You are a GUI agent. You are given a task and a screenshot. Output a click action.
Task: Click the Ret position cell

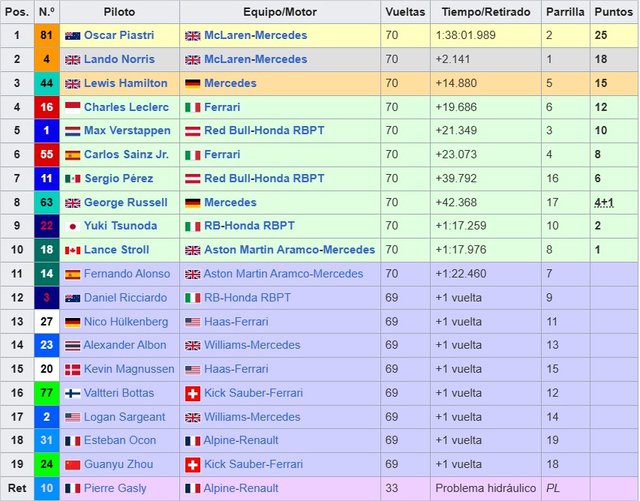pos(17,488)
